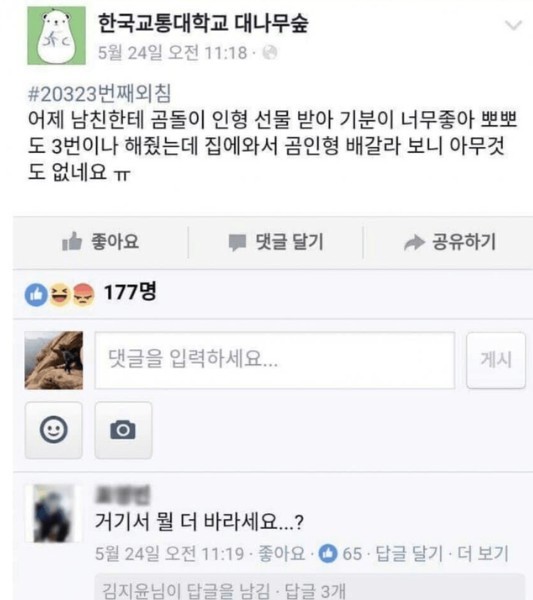The height and width of the screenshot is (600, 533).
Task: Click the laughing haha reaction icon
Action: pos(60,294)
